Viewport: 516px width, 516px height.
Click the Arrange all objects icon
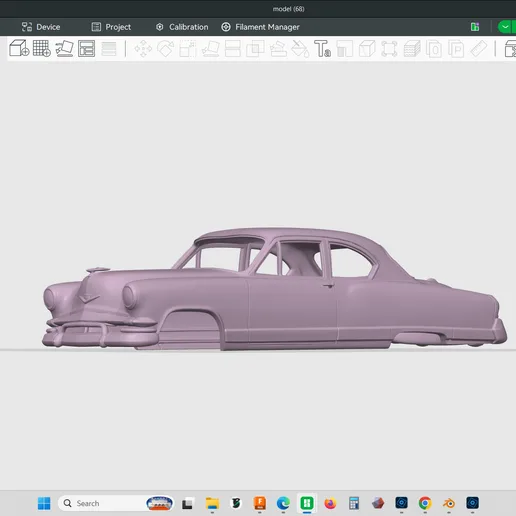pos(87,49)
